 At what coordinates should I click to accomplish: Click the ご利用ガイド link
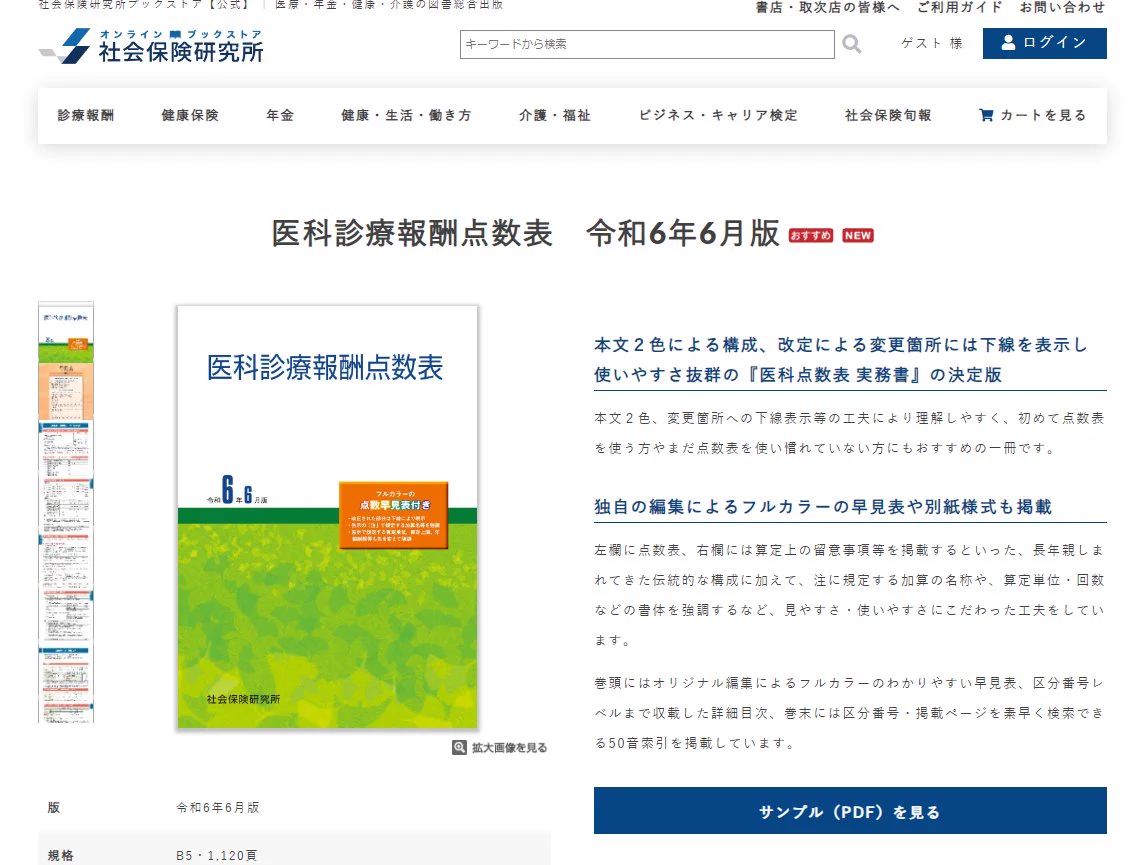[x=960, y=7]
